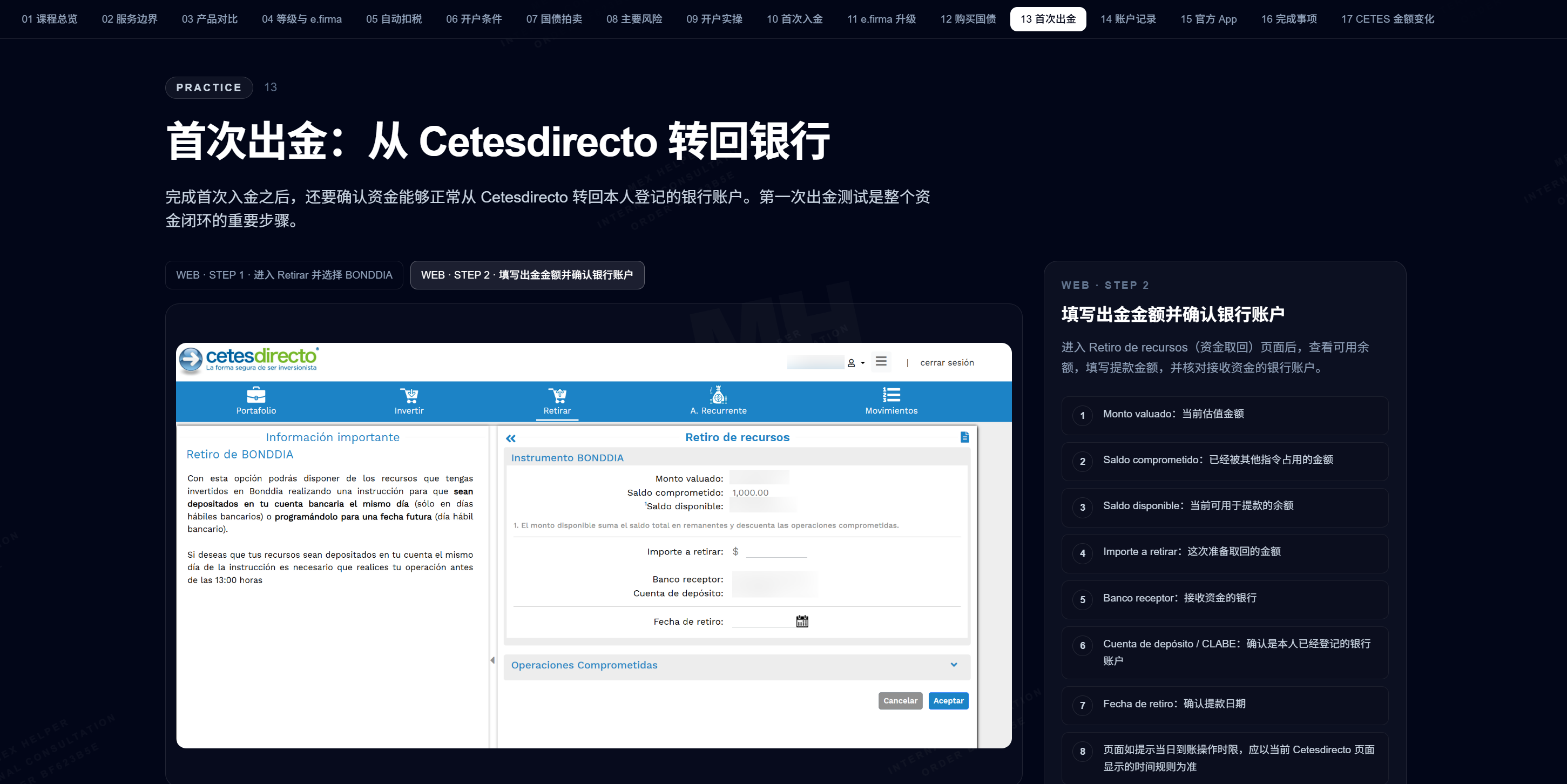Click the PRACTICE badge

coord(208,87)
